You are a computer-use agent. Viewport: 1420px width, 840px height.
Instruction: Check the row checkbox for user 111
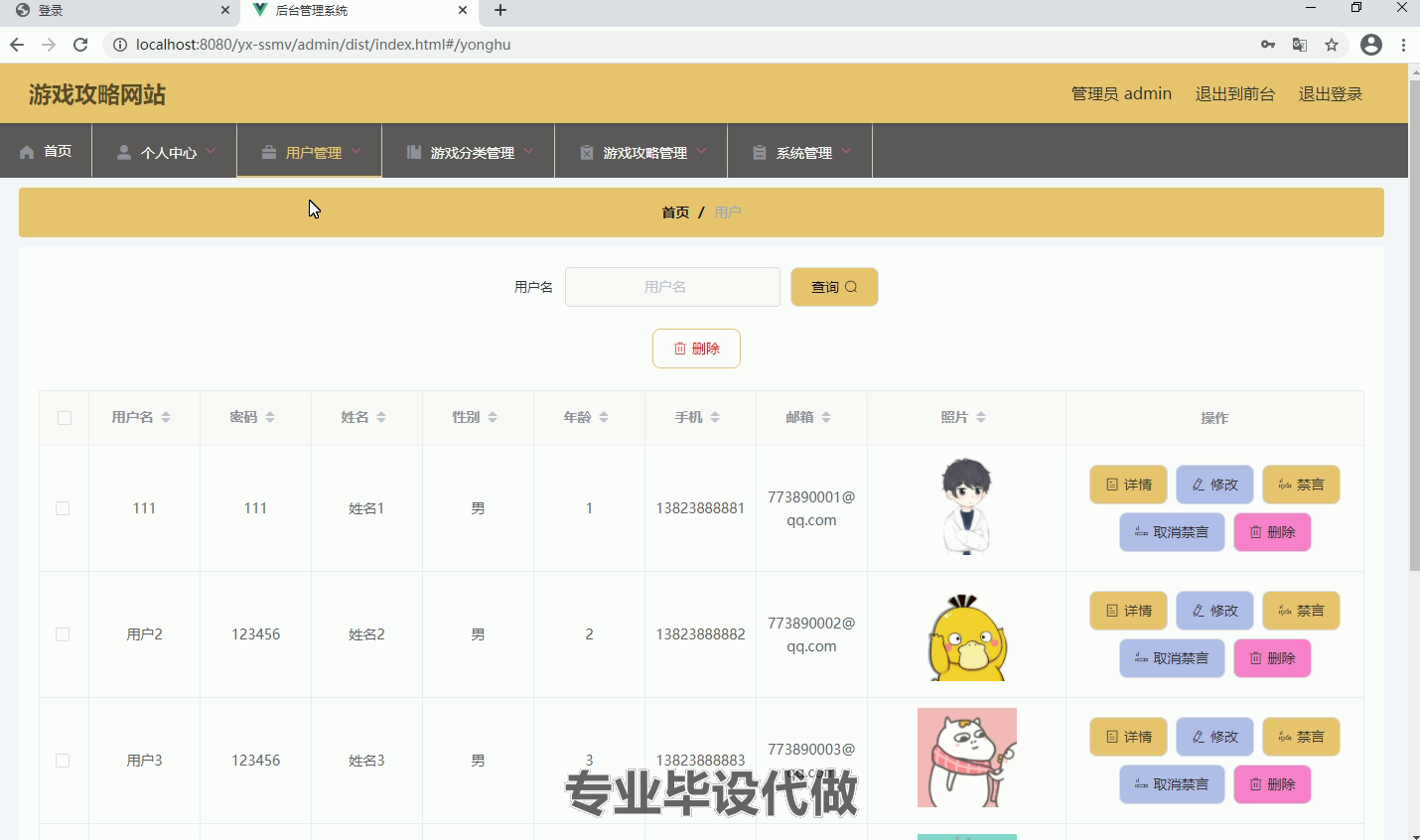[x=63, y=508]
